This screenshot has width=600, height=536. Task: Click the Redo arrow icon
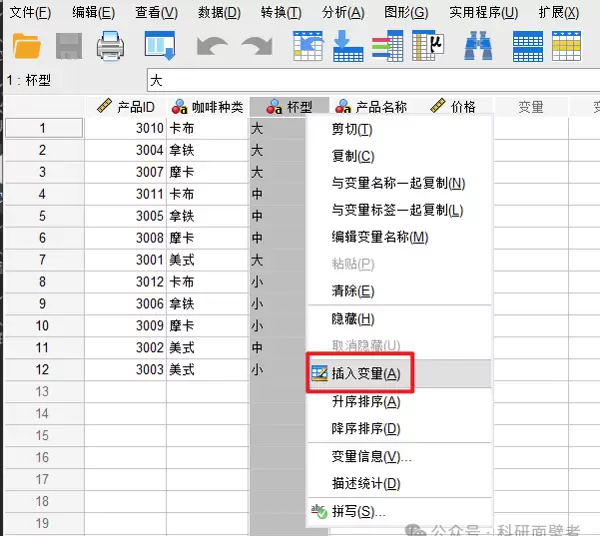(x=256, y=45)
